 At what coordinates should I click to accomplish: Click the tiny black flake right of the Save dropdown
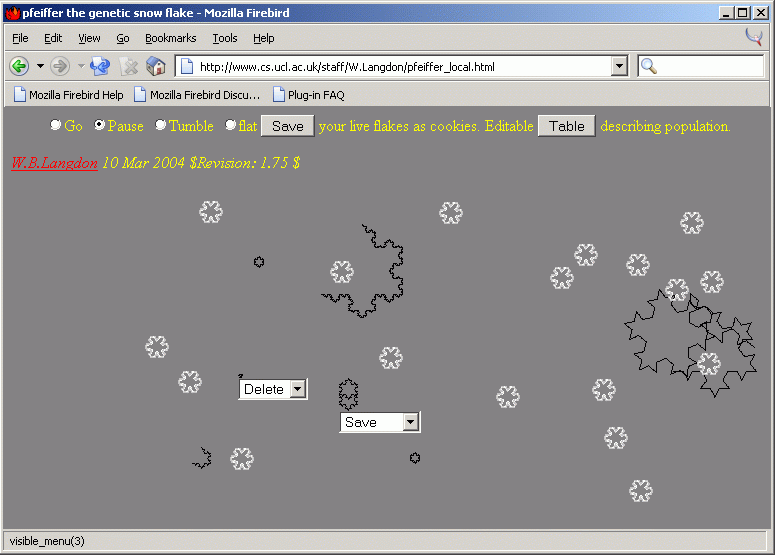(415, 458)
